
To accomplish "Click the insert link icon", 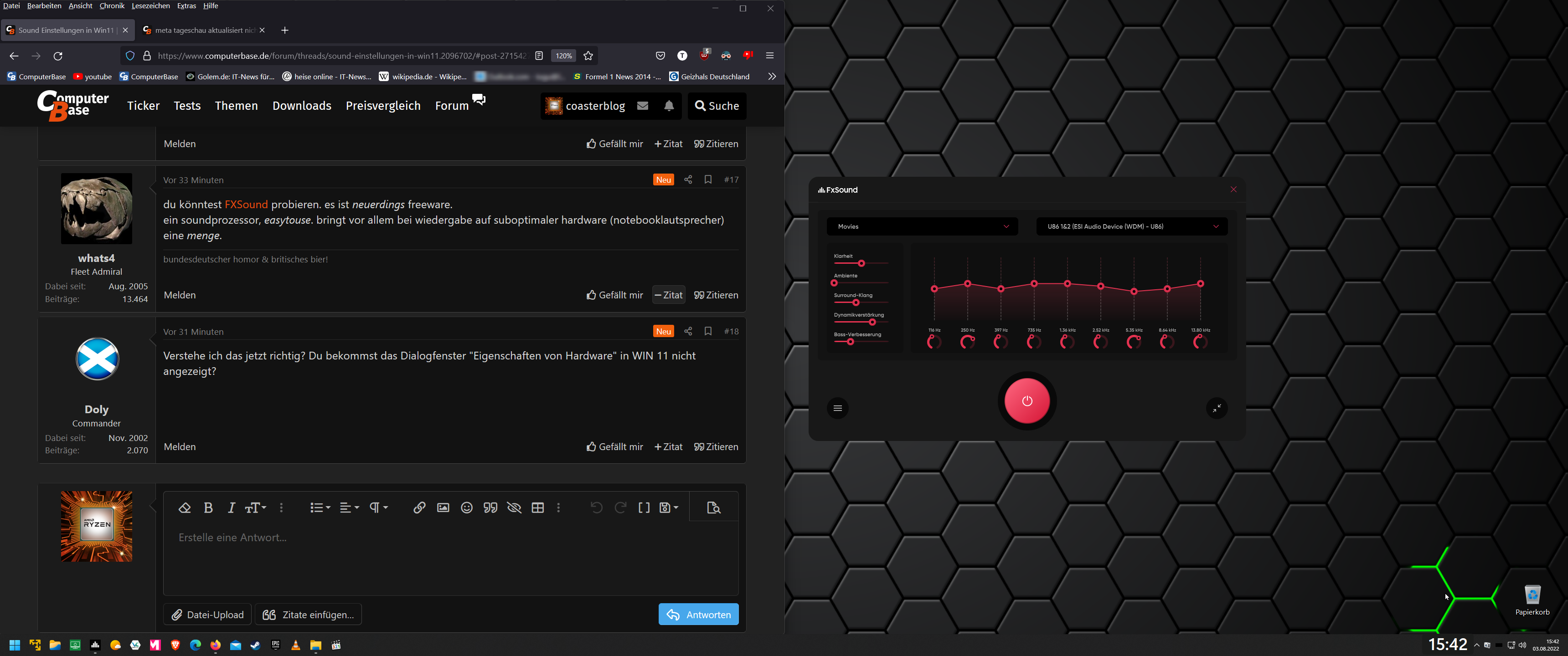I will [419, 507].
